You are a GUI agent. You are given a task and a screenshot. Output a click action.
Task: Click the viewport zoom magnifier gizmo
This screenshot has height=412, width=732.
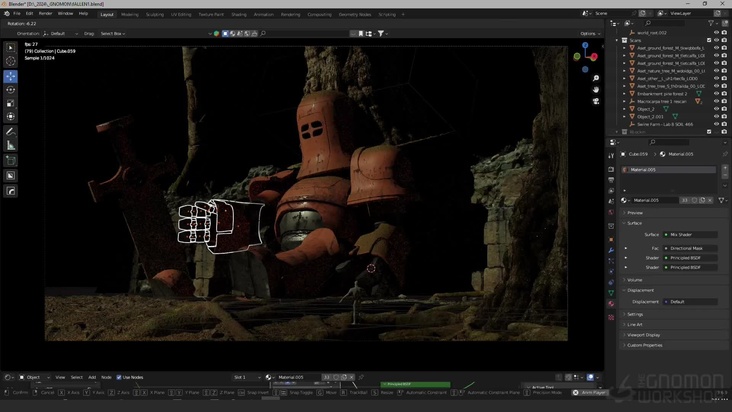coord(596,78)
